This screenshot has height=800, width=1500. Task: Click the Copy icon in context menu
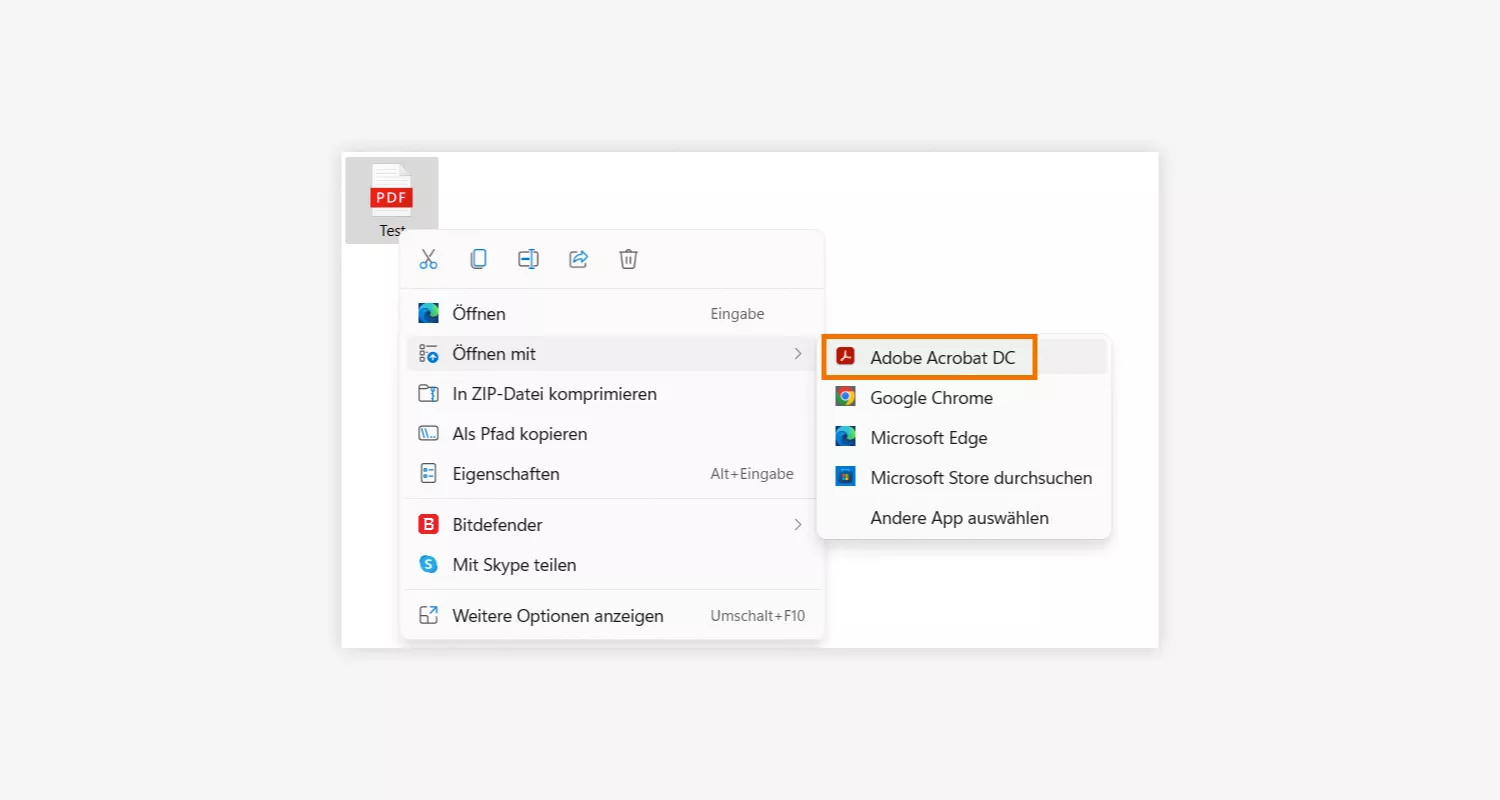click(x=478, y=259)
